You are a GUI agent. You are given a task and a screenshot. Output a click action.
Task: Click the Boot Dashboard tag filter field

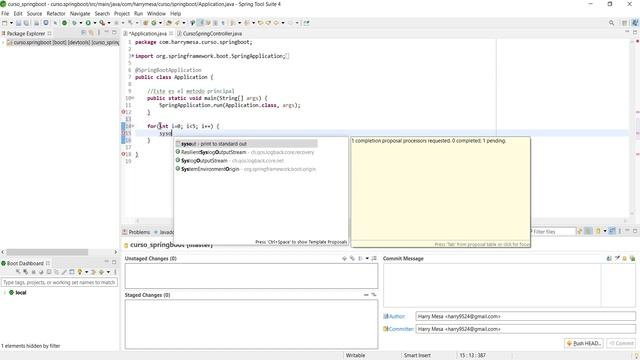coord(59,282)
